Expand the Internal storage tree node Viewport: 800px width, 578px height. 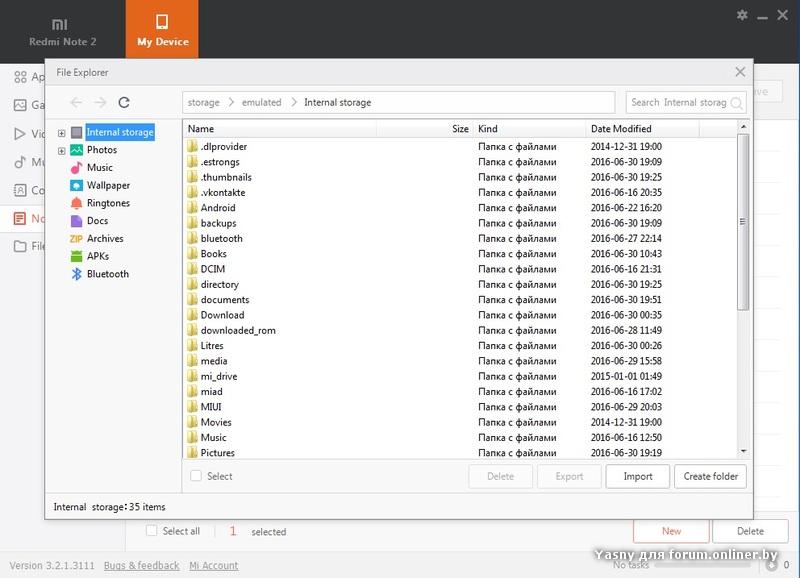[x=62, y=133]
